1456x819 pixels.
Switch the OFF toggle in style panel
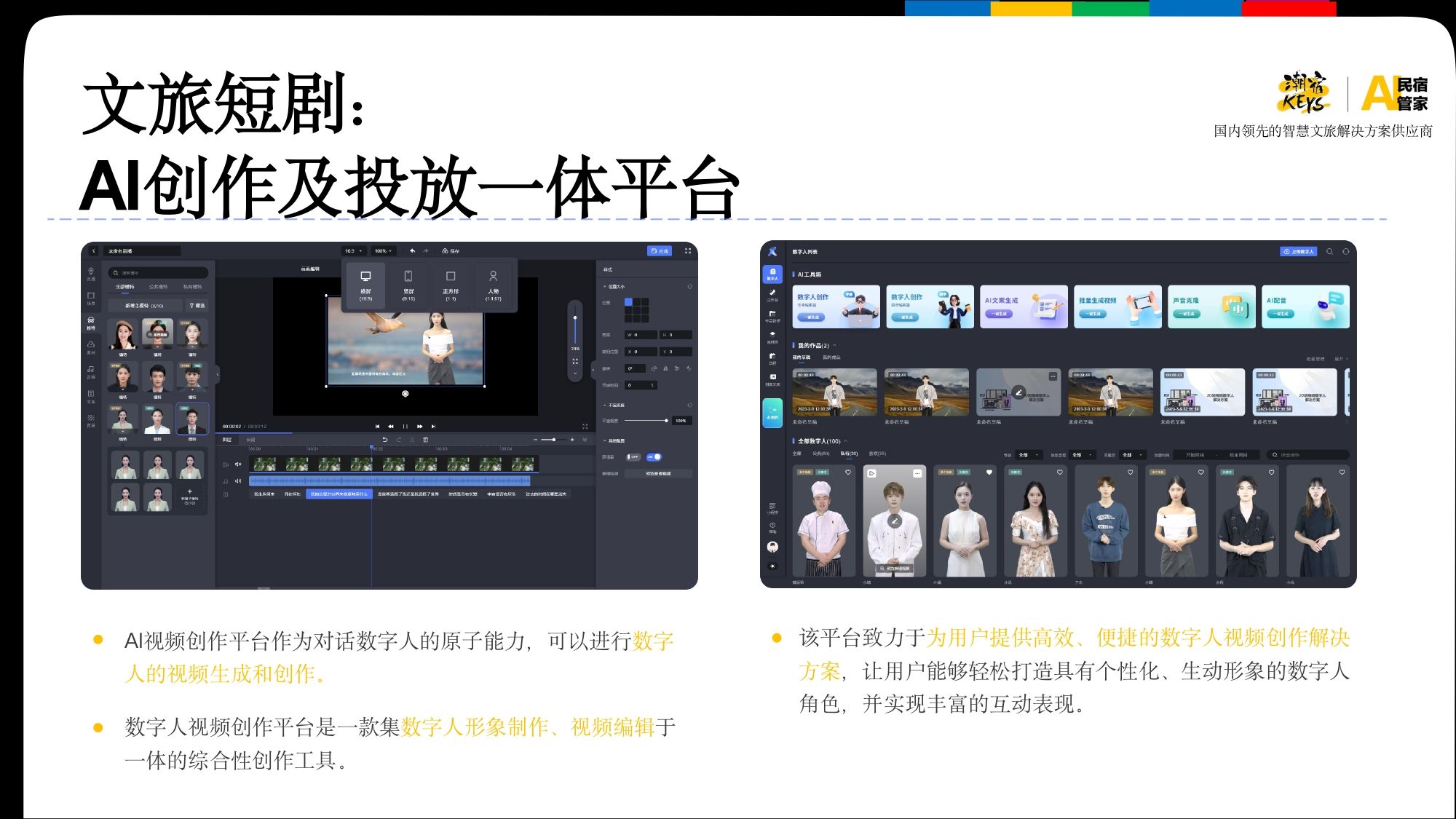tap(633, 457)
